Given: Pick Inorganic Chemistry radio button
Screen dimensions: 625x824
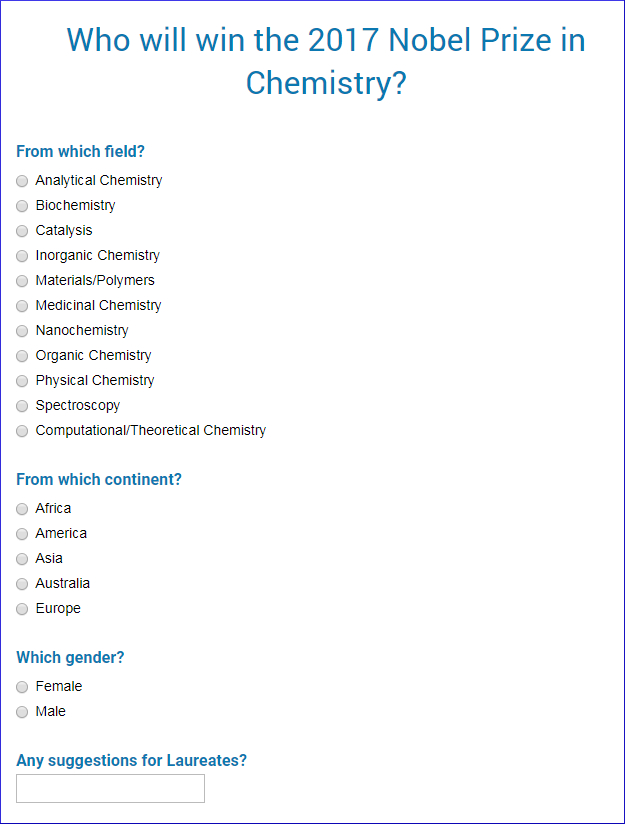Looking at the screenshot, I should (x=22, y=256).
